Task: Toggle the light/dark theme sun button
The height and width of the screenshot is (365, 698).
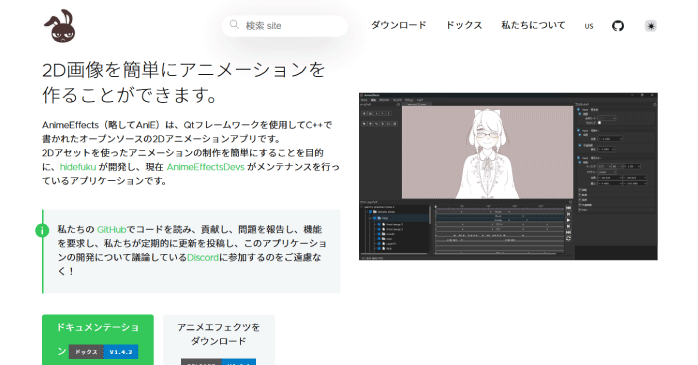Action: click(x=651, y=26)
